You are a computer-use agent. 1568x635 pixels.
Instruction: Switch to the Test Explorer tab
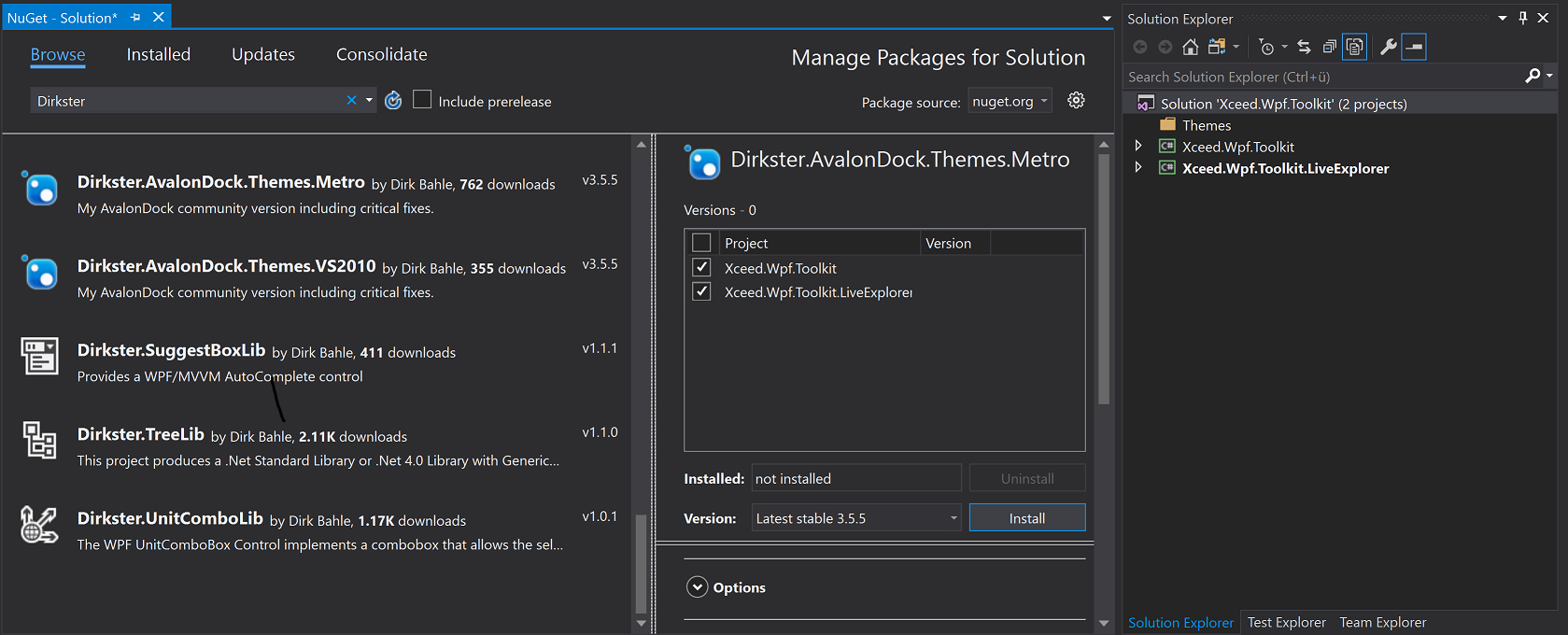1286,622
